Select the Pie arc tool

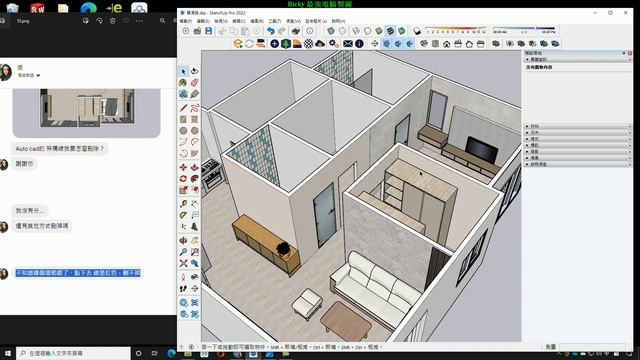coord(195,153)
